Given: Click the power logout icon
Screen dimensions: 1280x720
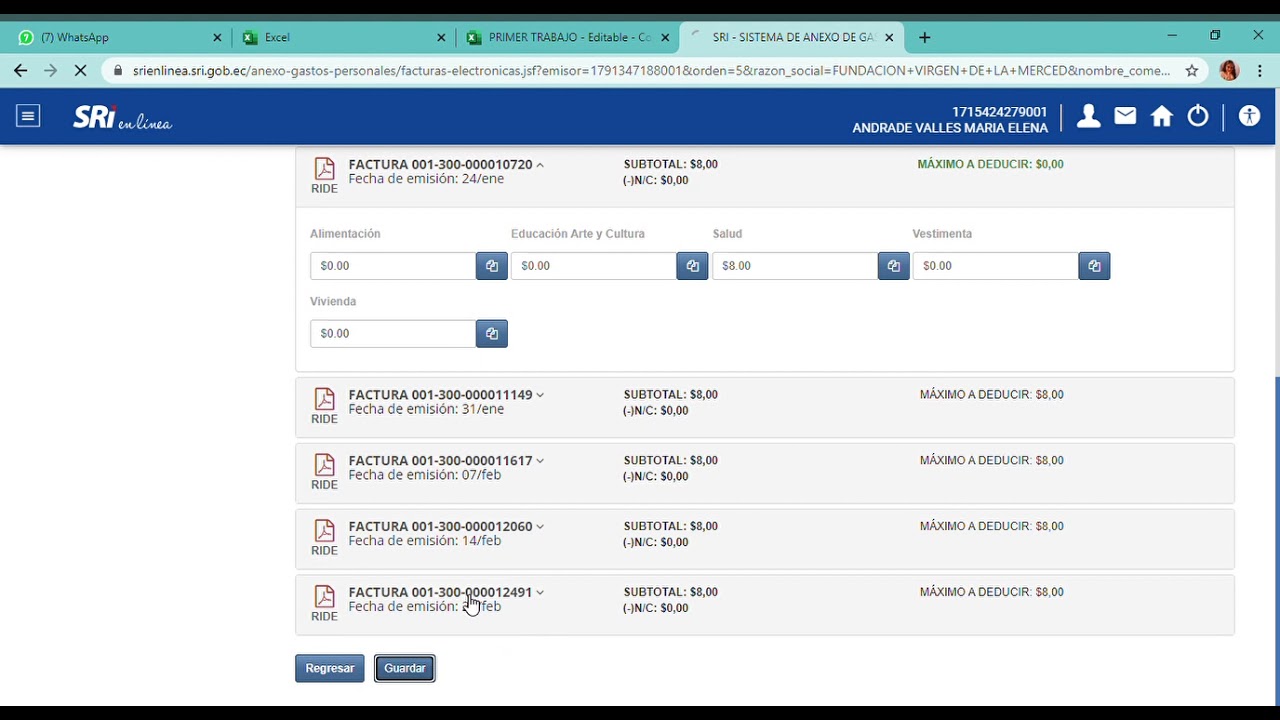Looking at the screenshot, I should pyautogui.click(x=1198, y=116).
